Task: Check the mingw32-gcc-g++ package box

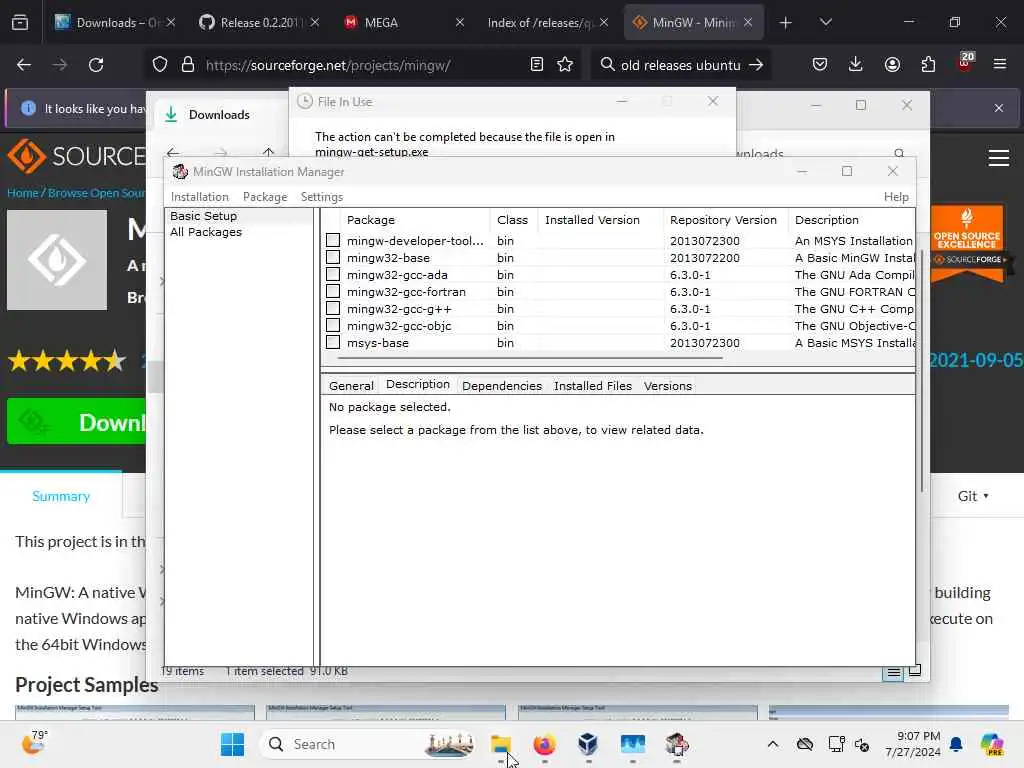Action: coord(333,308)
